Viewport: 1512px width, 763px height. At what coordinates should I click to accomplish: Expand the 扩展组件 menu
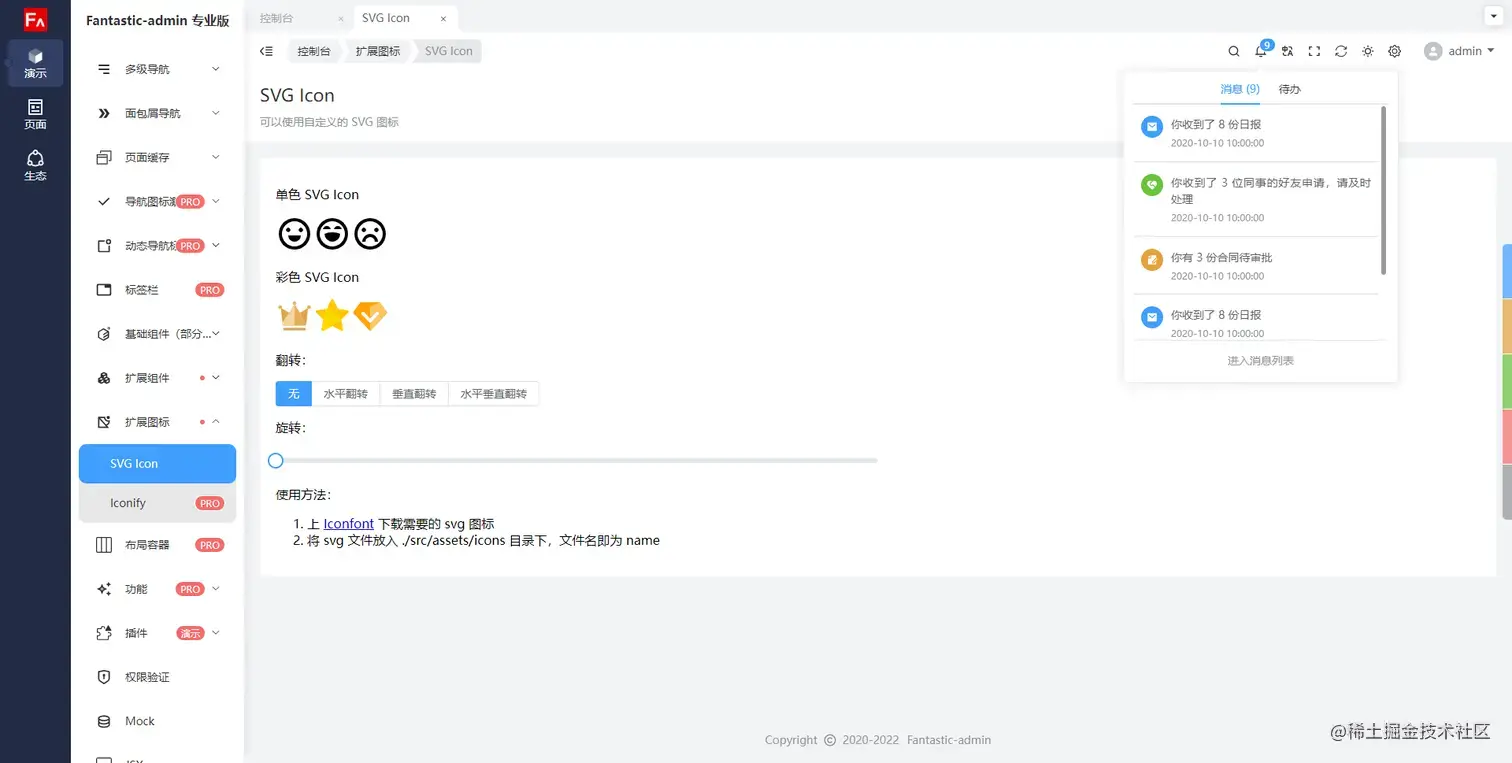[x=158, y=378]
